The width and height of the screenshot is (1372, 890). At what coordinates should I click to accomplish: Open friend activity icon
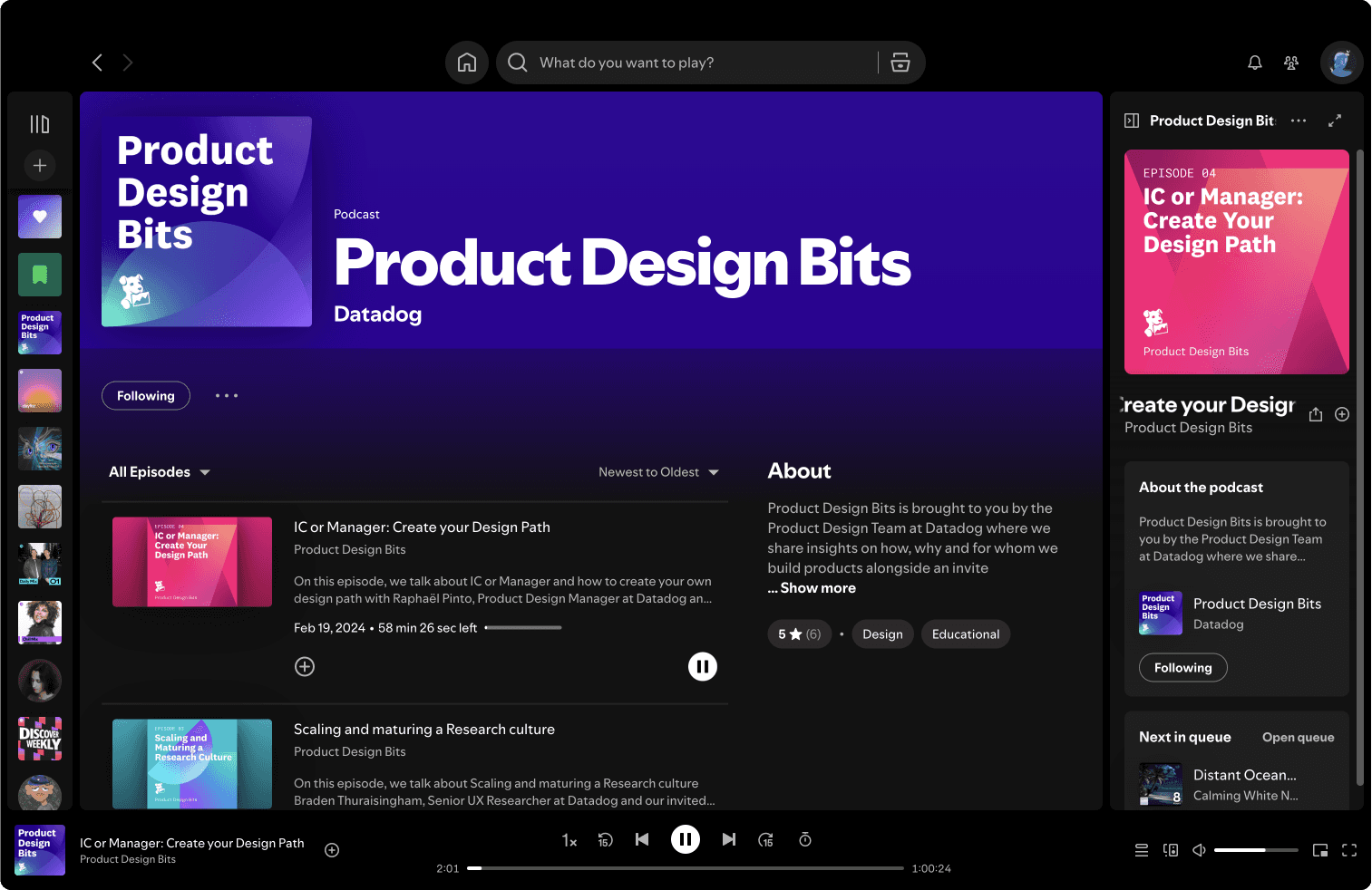pos(1291,63)
